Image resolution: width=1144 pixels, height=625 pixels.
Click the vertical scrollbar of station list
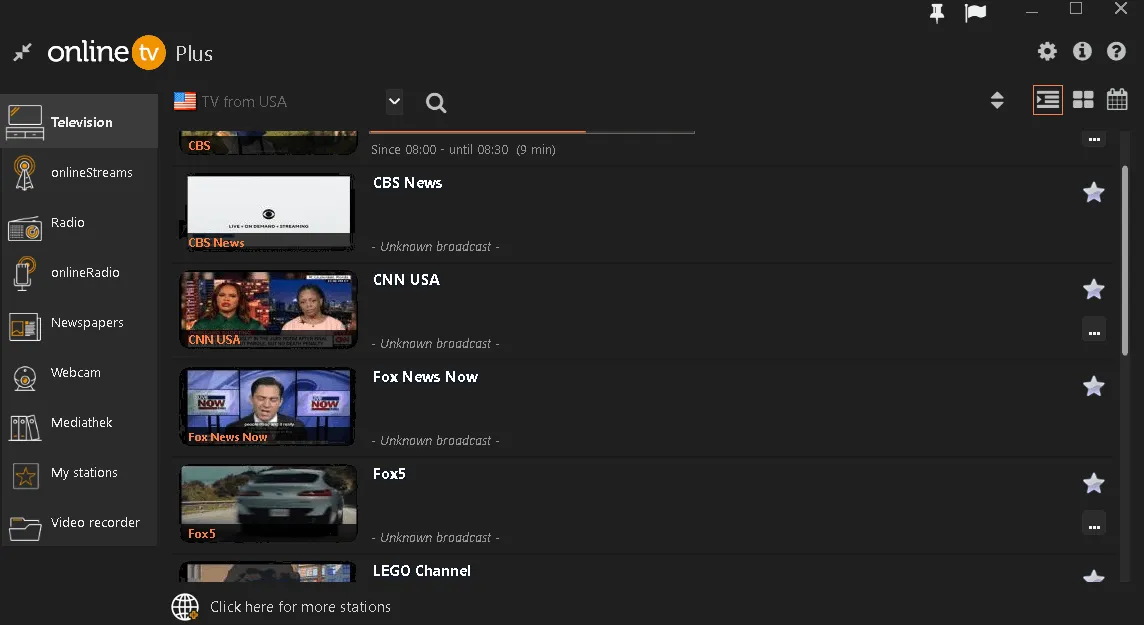1126,260
